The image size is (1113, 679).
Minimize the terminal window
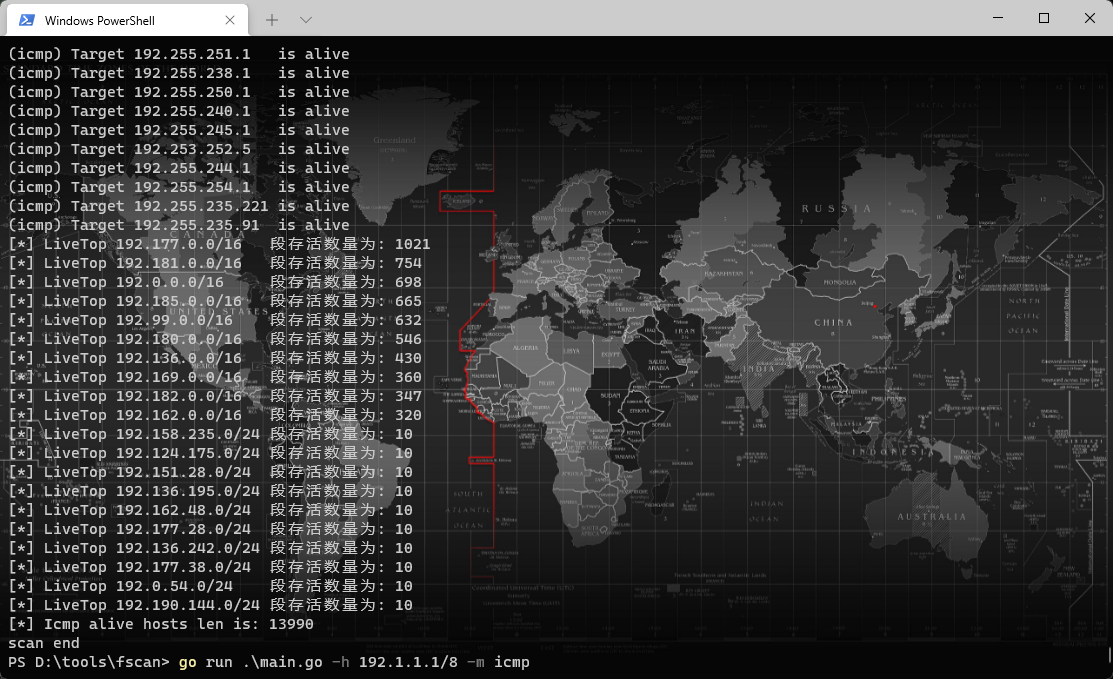(997, 18)
